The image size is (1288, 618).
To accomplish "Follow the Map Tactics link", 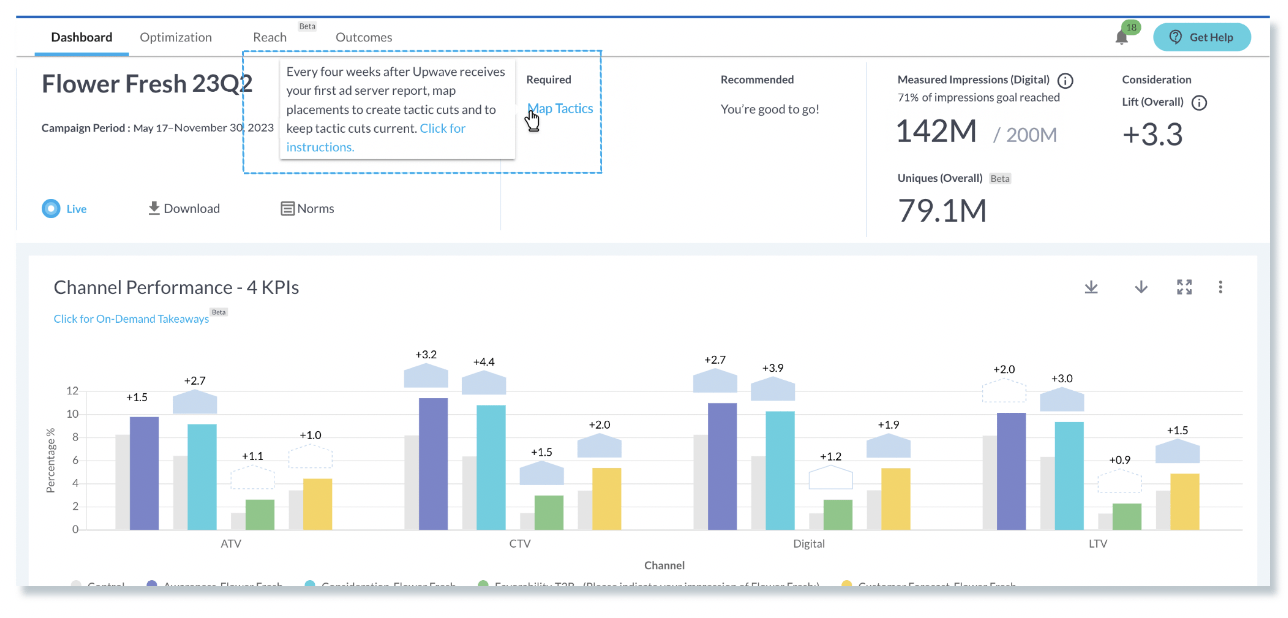I will pos(560,108).
